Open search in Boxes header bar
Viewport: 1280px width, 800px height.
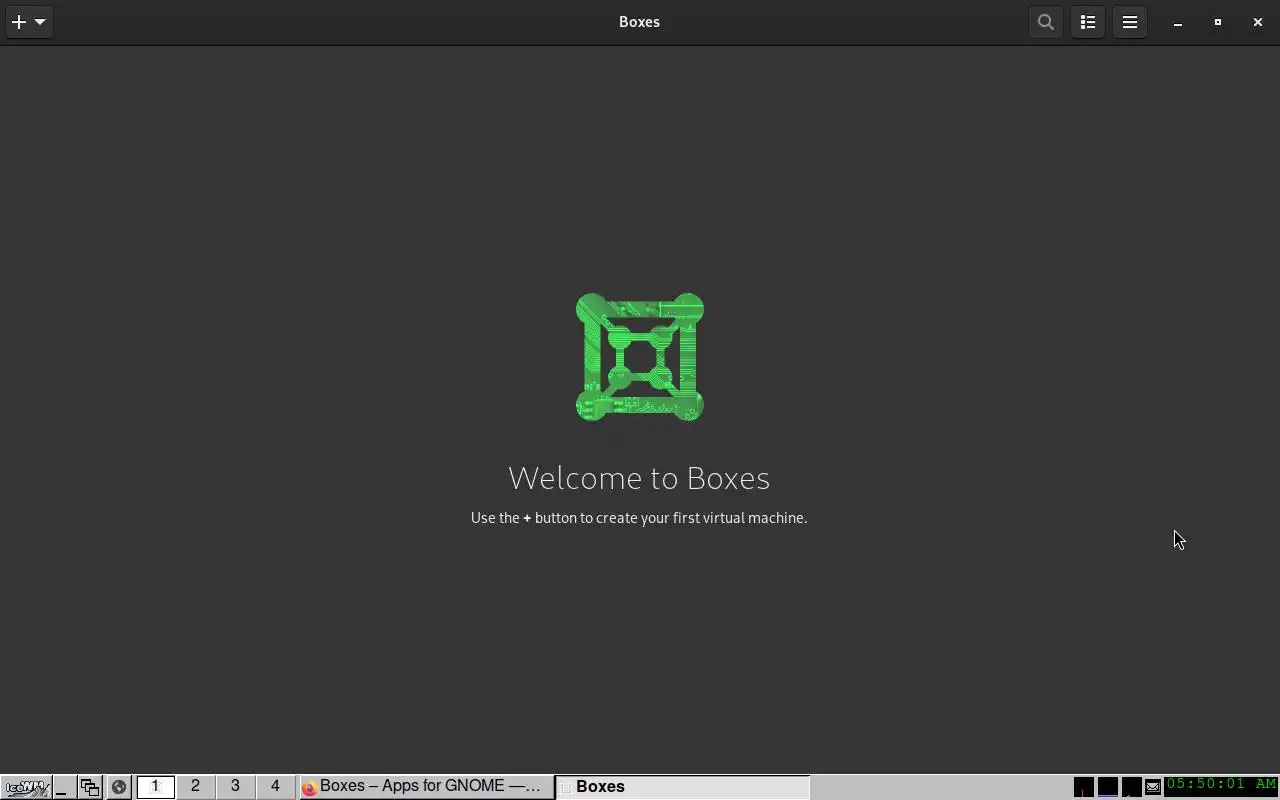1046,22
